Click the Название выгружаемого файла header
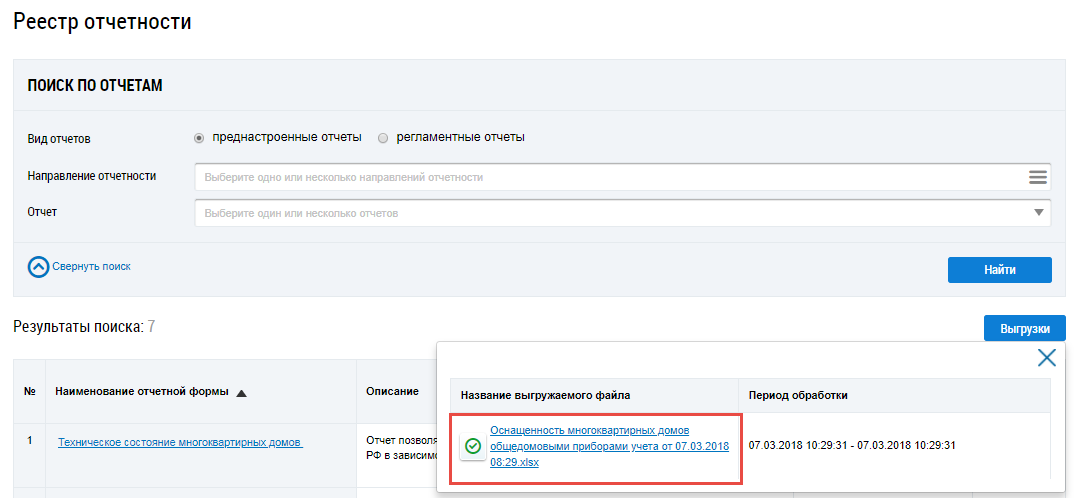The image size is (1076, 498). 545,395
